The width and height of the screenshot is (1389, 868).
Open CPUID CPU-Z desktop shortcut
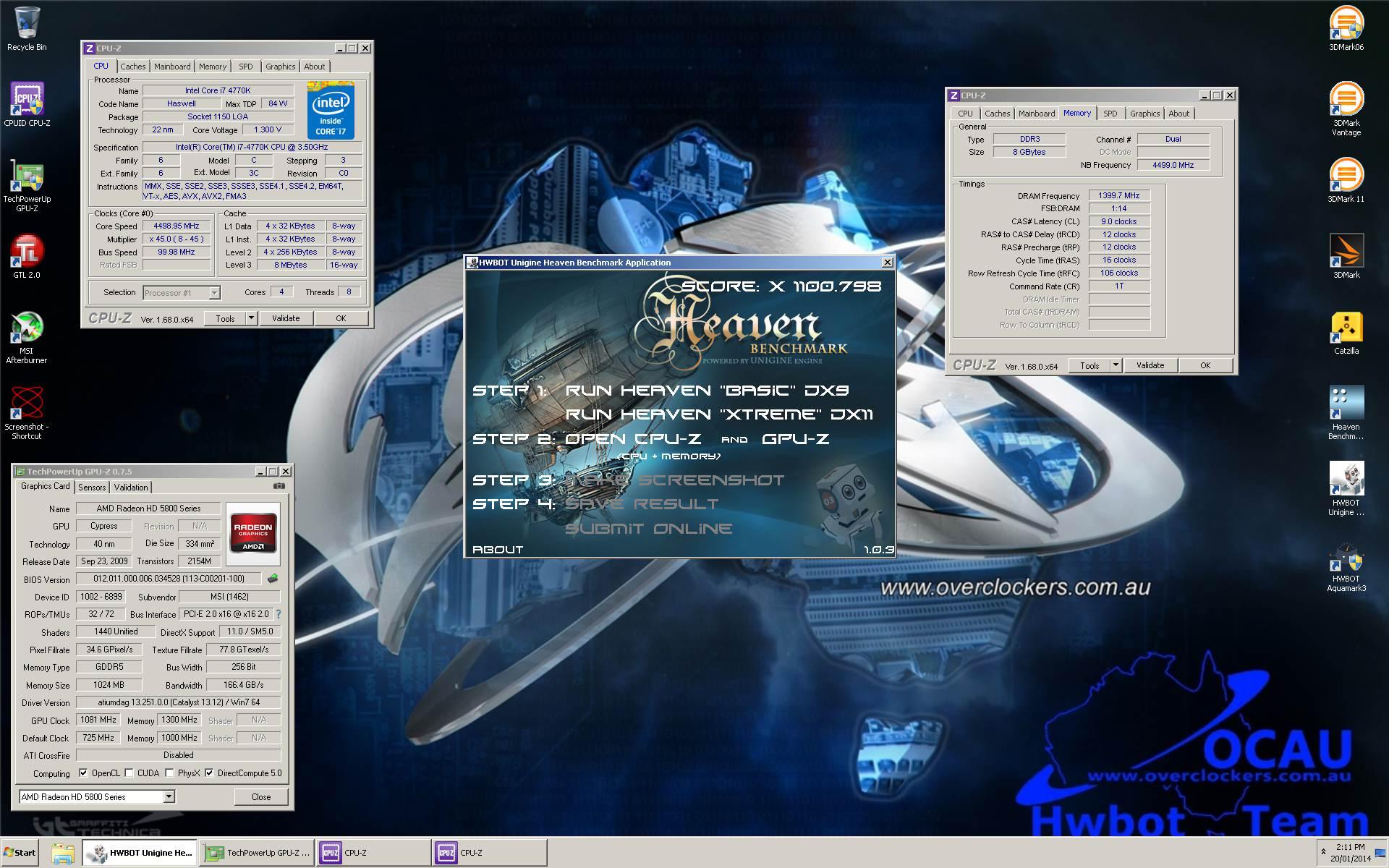27,105
